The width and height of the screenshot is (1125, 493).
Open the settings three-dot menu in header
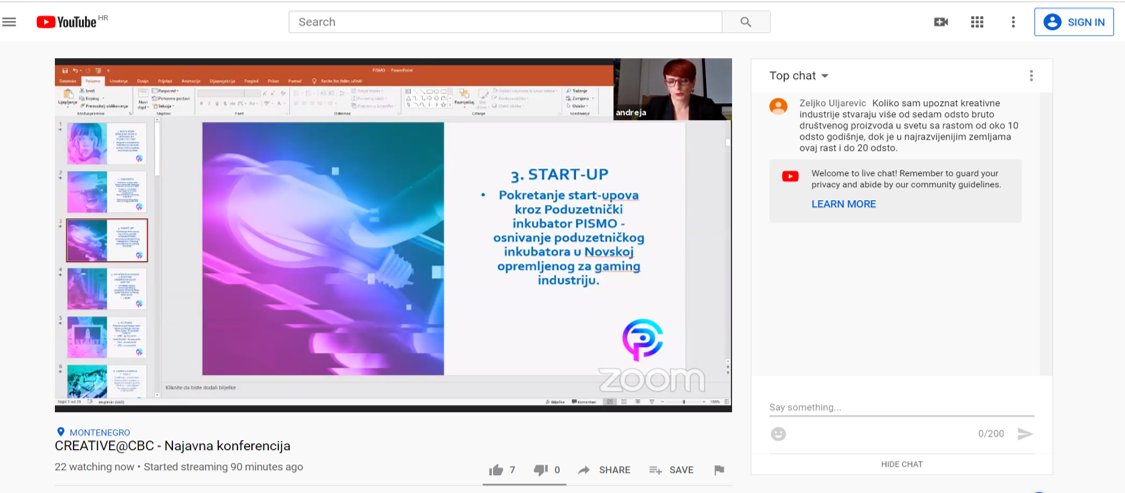point(1013,22)
